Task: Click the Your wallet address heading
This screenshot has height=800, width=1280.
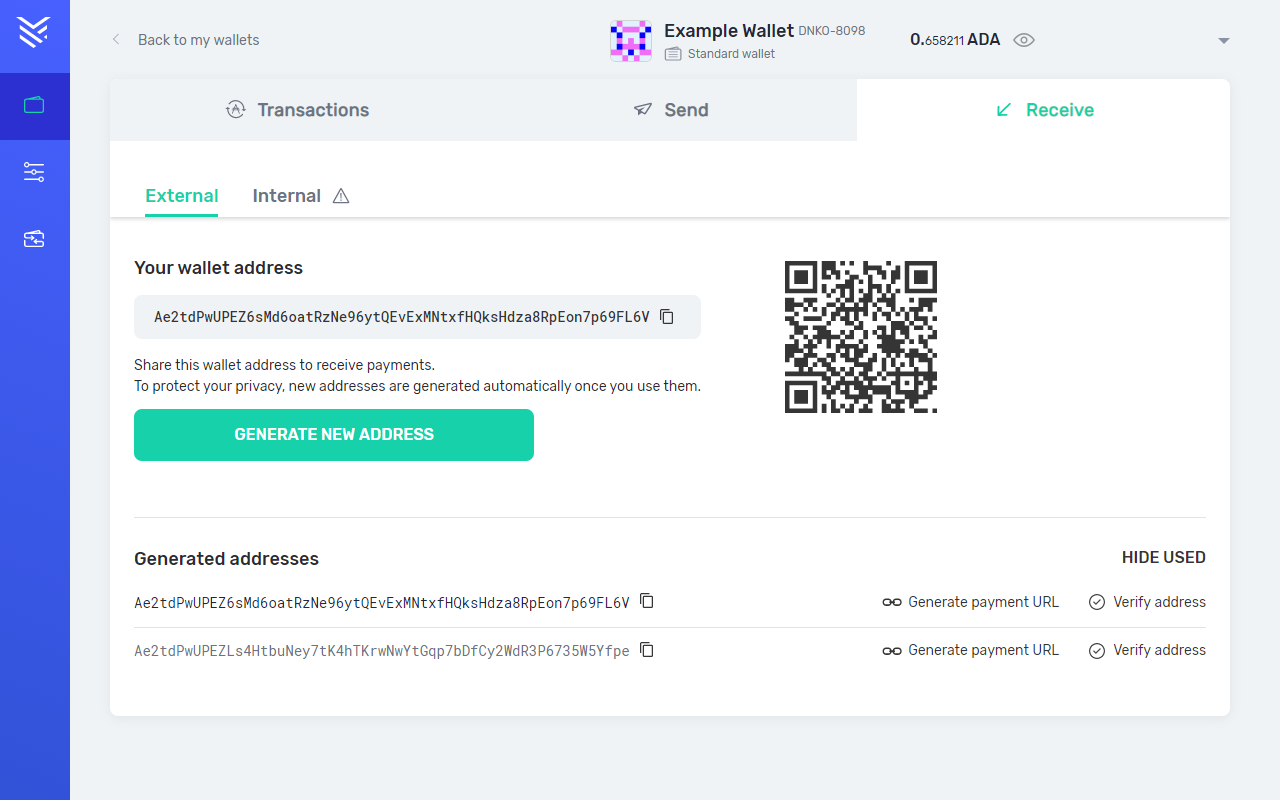Action: coord(218,268)
